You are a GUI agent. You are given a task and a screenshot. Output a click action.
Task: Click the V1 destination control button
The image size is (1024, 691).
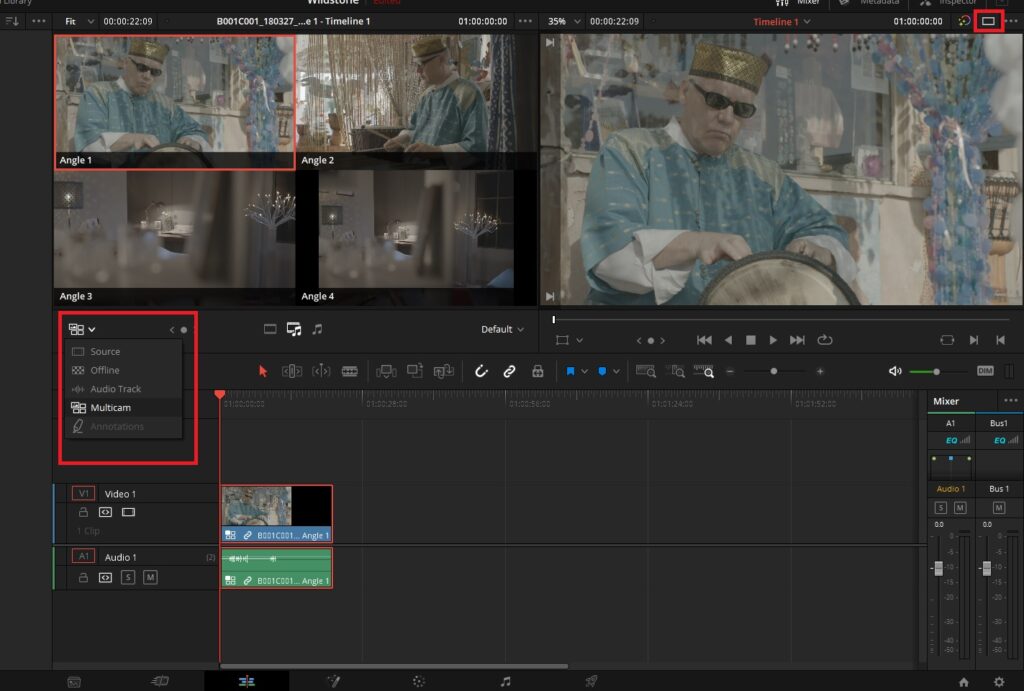coord(83,493)
